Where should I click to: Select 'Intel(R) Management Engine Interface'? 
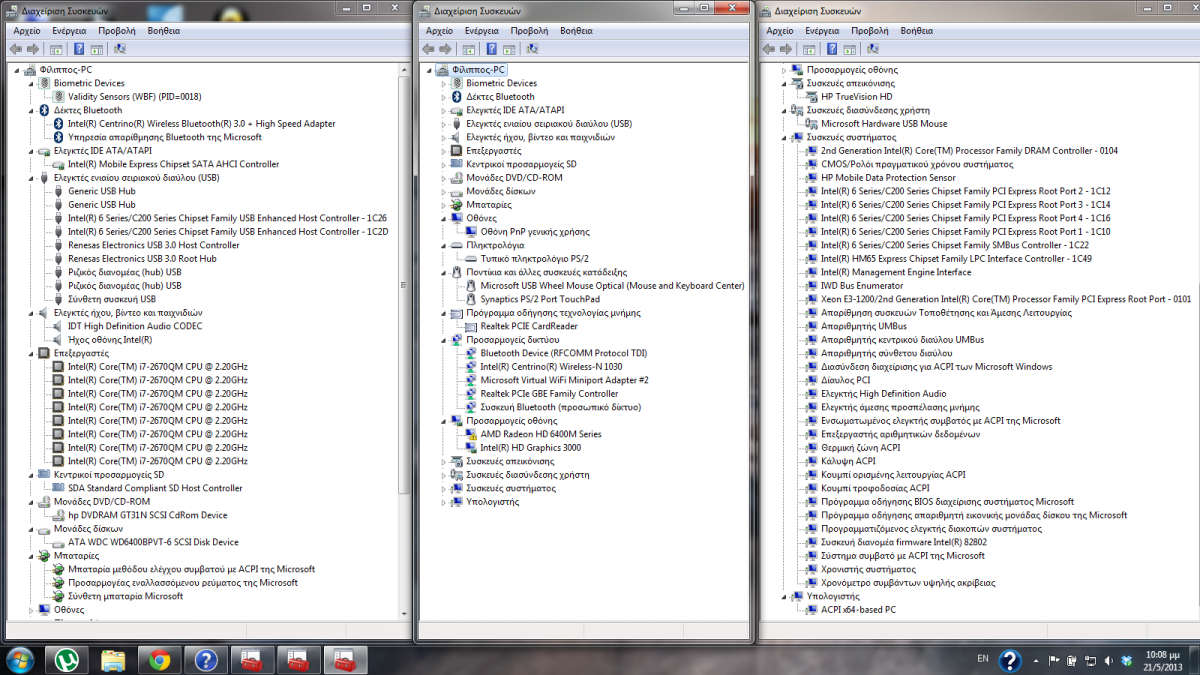[896, 272]
